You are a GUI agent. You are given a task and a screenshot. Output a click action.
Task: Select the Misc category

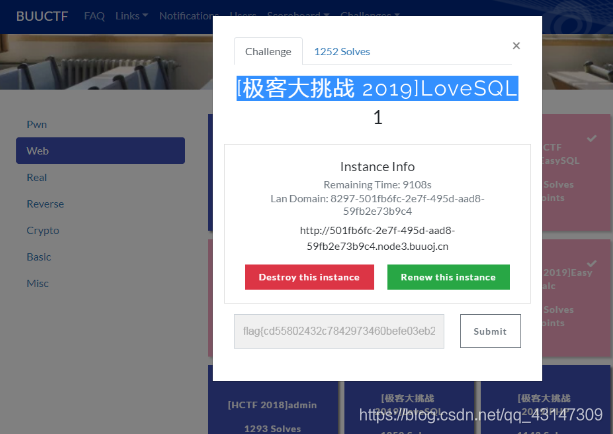tap(38, 283)
